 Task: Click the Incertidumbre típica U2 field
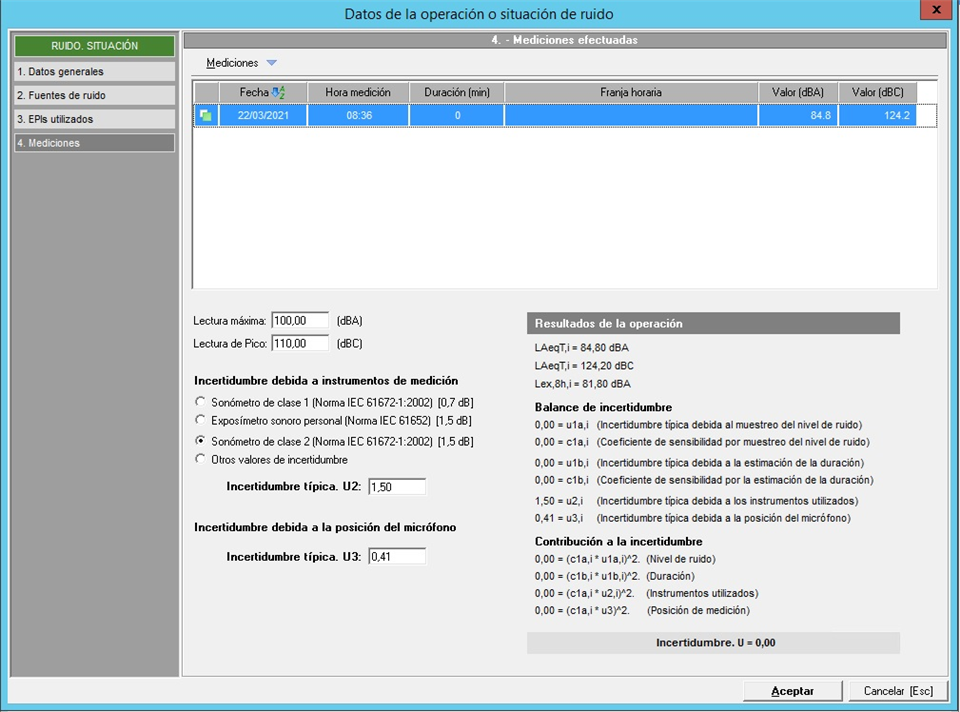pos(397,487)
